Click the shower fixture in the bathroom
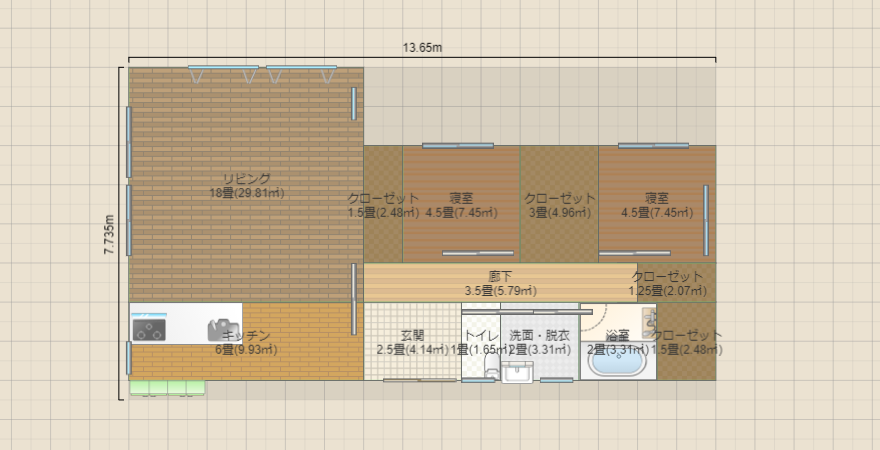The height and width of the screenshot is (450, 880). coord(649,322)
